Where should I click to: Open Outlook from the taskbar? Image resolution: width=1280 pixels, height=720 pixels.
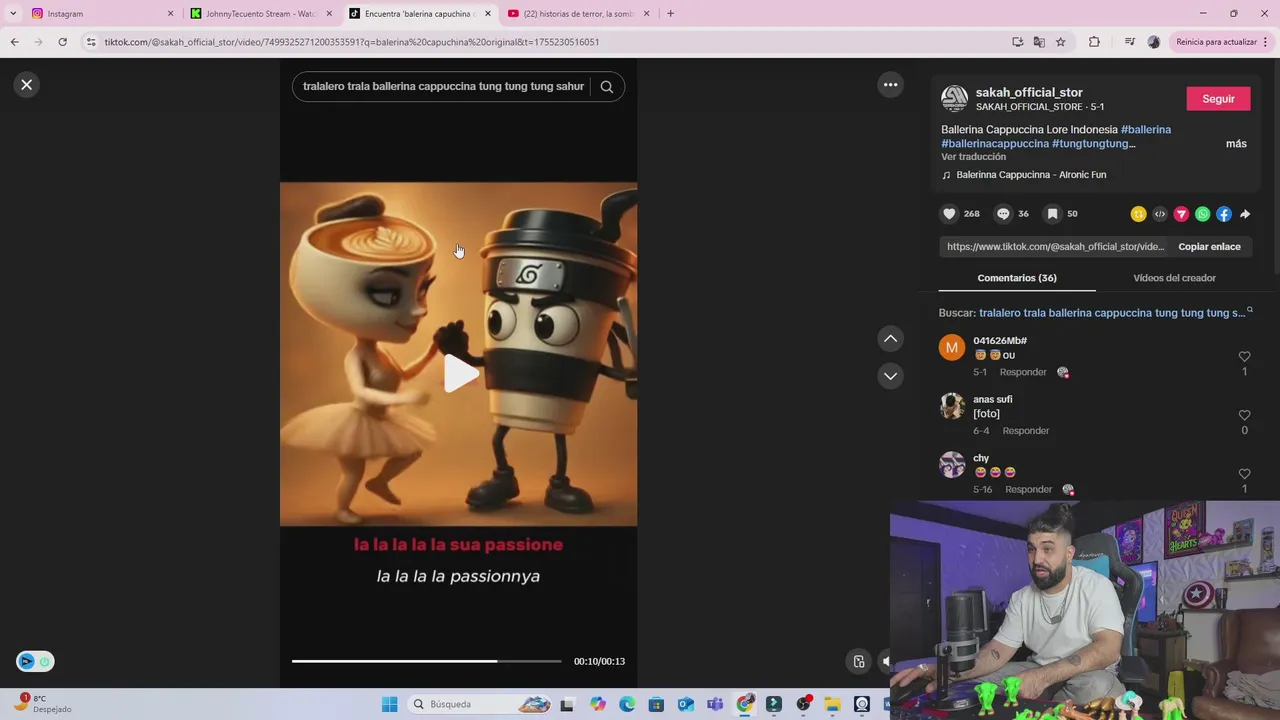pos(686,705)
